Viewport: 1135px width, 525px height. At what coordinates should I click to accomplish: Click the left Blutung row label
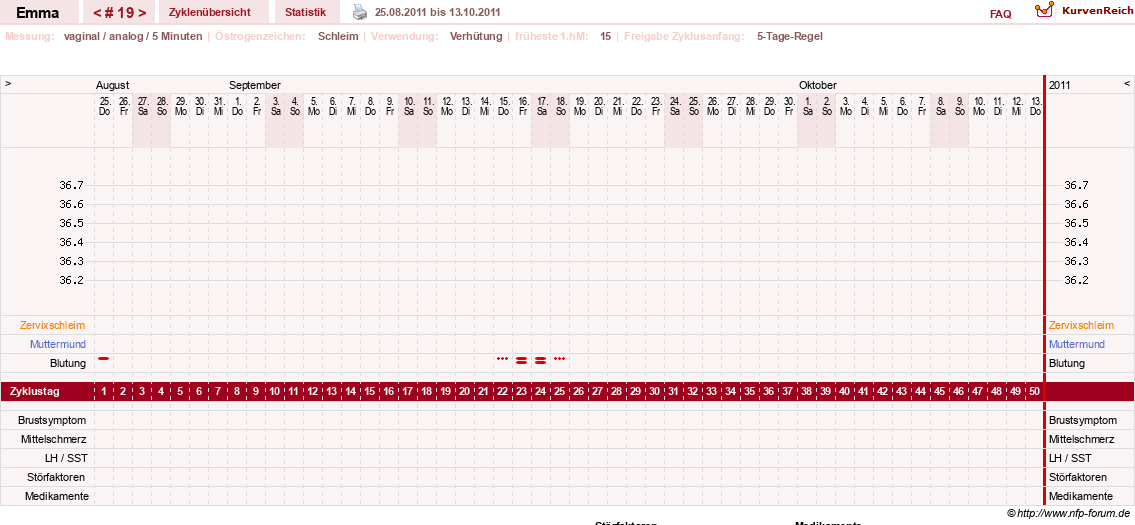[x=68, y=363]
